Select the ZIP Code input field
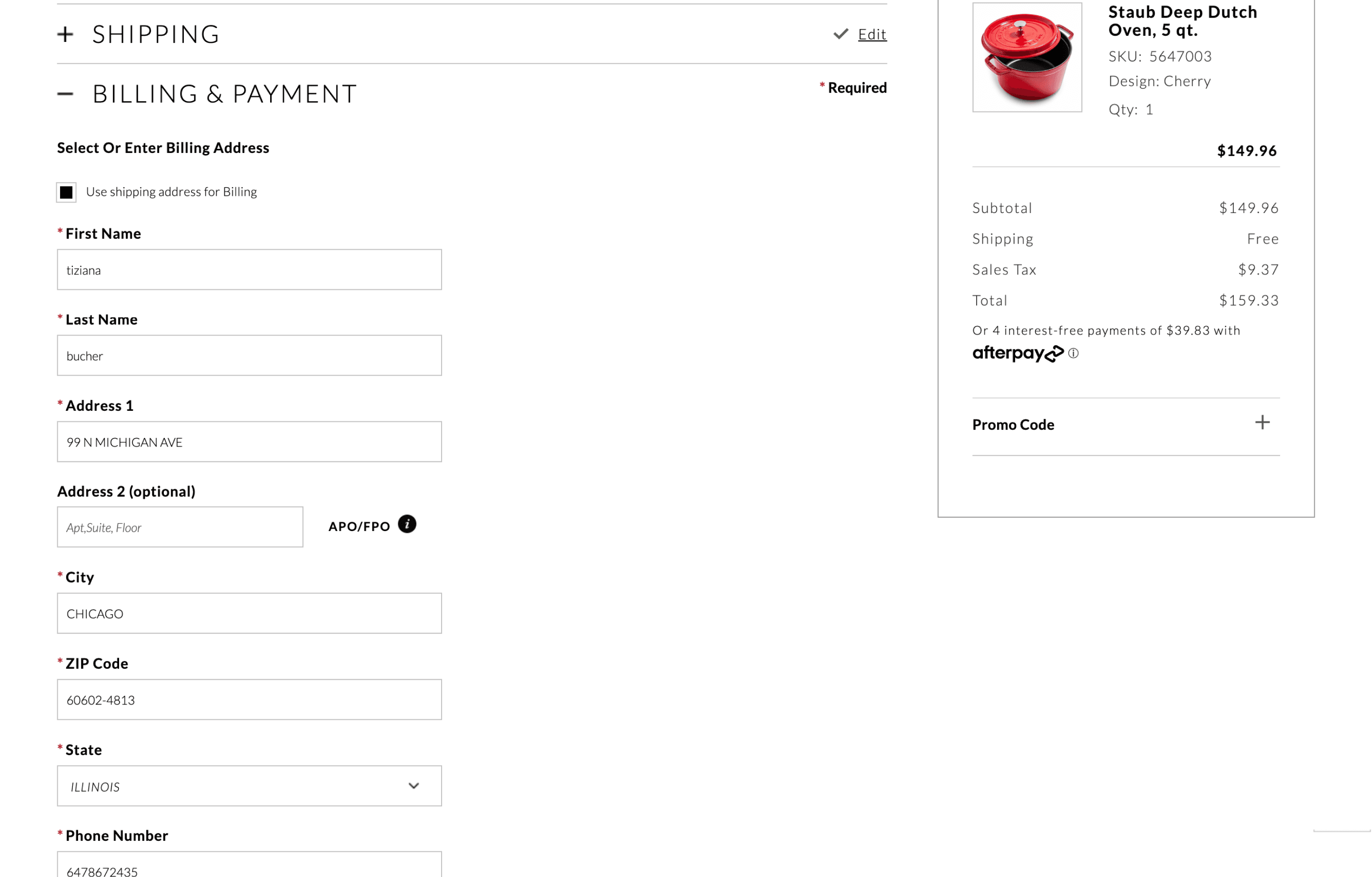Viewport: 1372px width, 877px height. pos(249,700)
